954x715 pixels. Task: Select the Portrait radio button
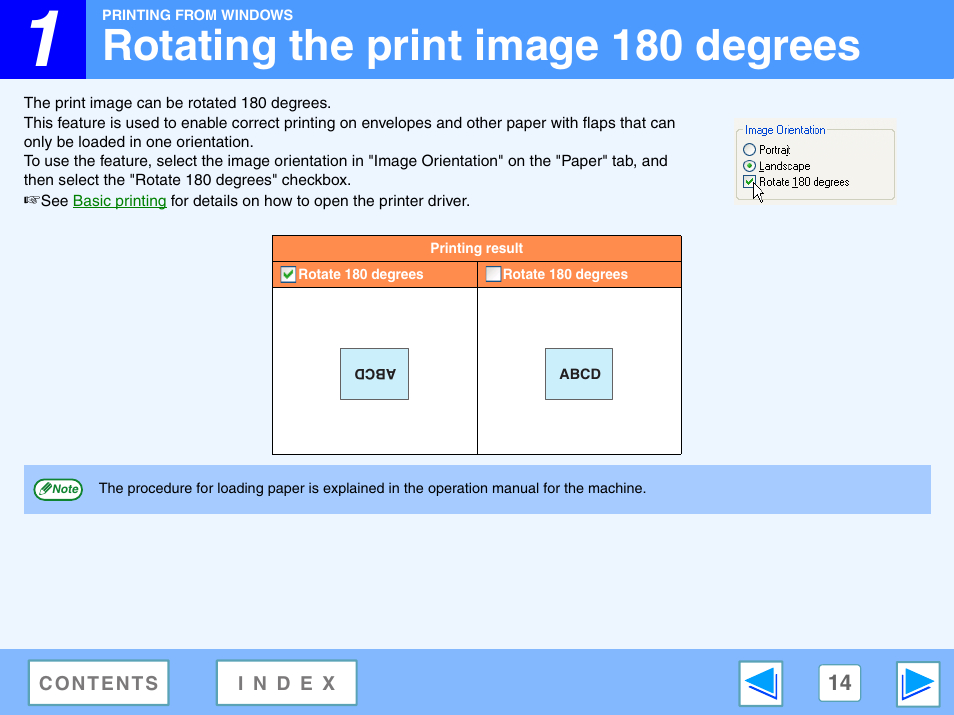(750, 150)
